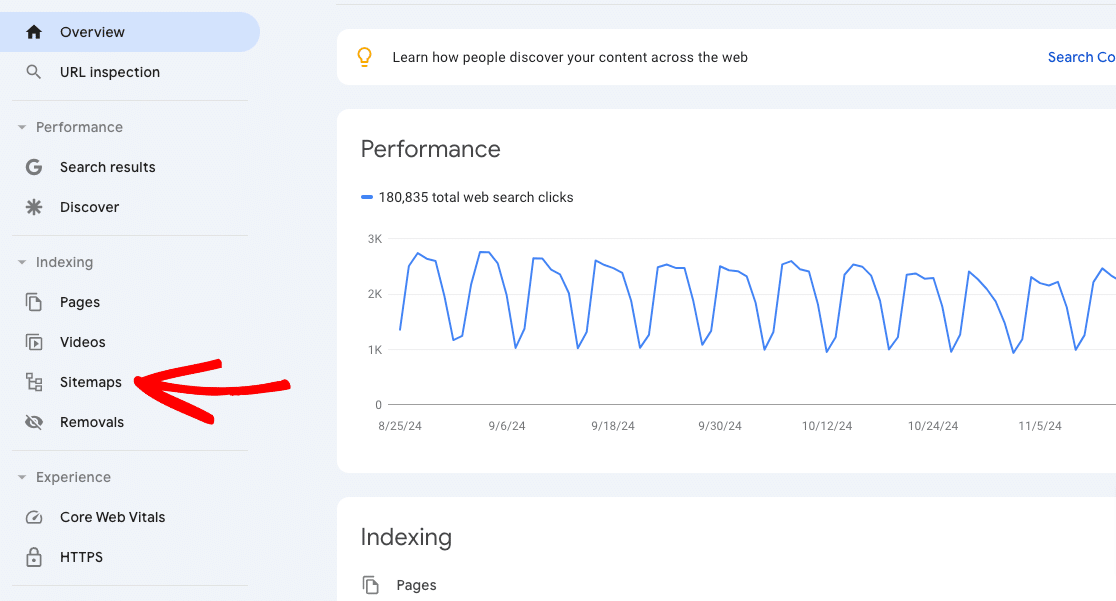Select the URL inspection magnifier icon
The image size is (1116, 601).
click(34, 71)
